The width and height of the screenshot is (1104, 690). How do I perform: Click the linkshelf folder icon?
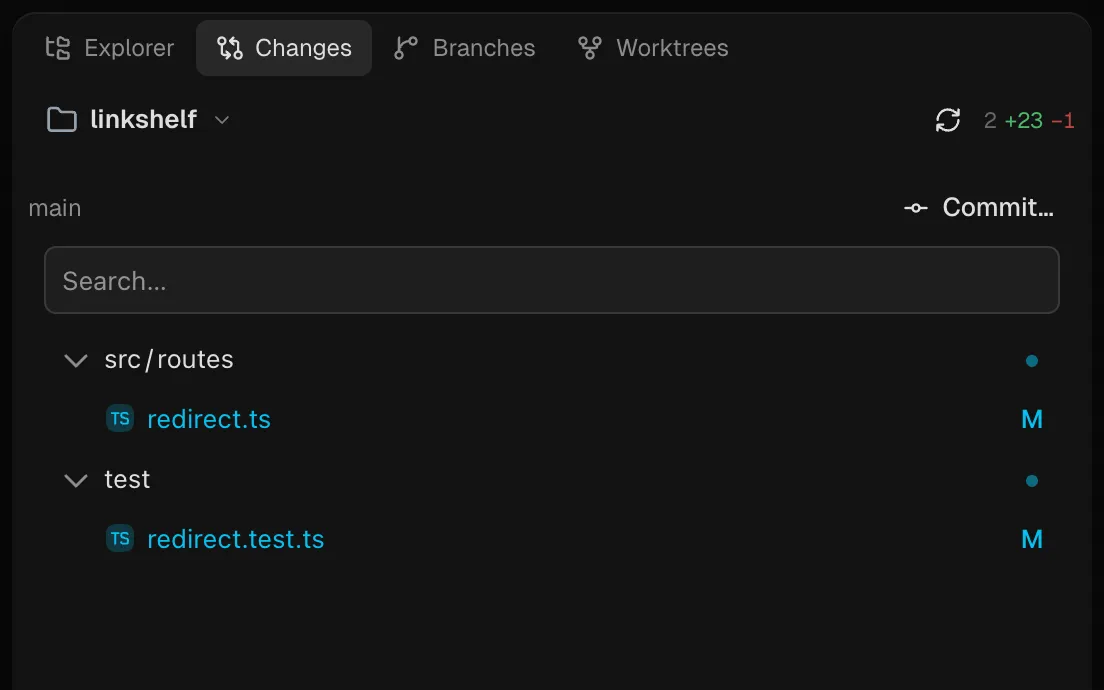(x=62, y=120)
